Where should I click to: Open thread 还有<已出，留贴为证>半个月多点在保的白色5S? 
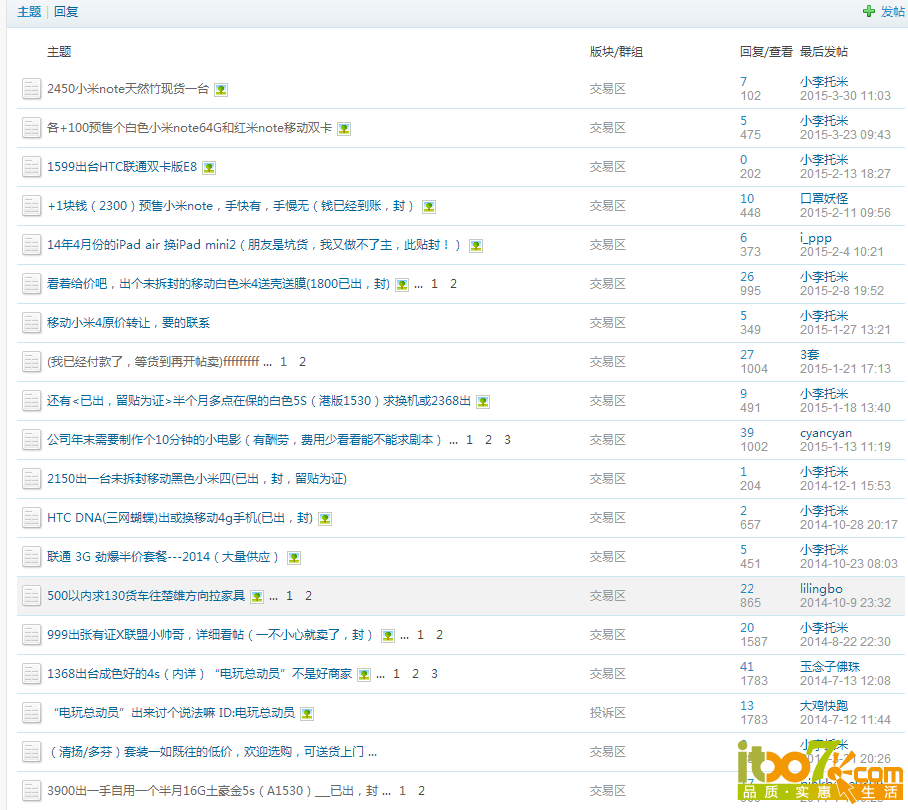[x=259, y=401]
